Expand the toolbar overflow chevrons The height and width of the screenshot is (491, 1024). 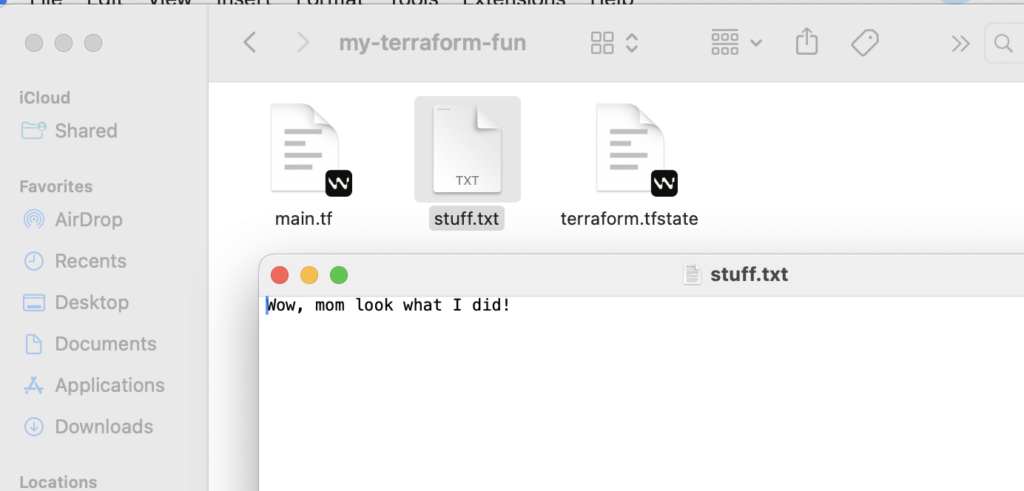(x=960, y=43)
